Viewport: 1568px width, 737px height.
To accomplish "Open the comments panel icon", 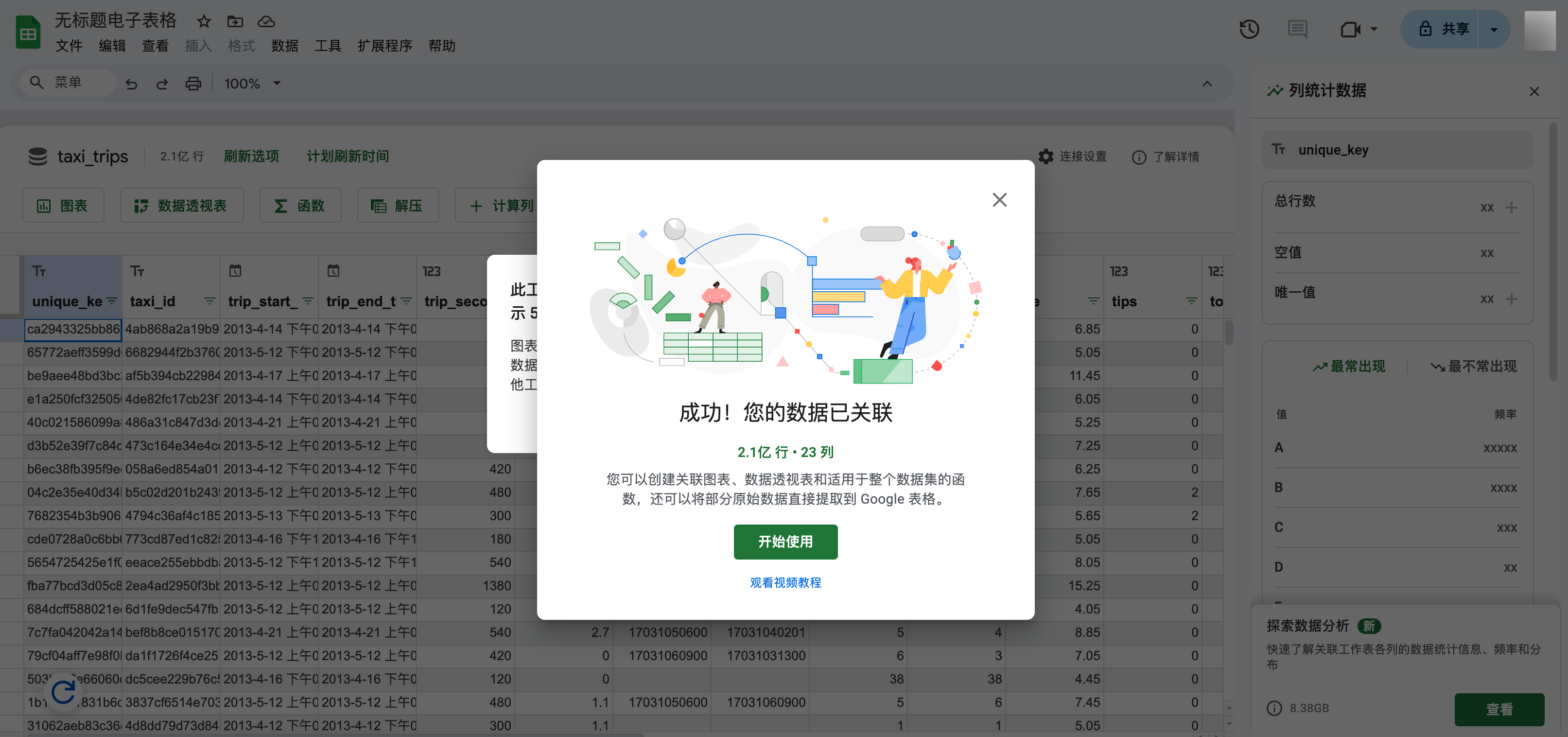I will [x=1297, y=29].
